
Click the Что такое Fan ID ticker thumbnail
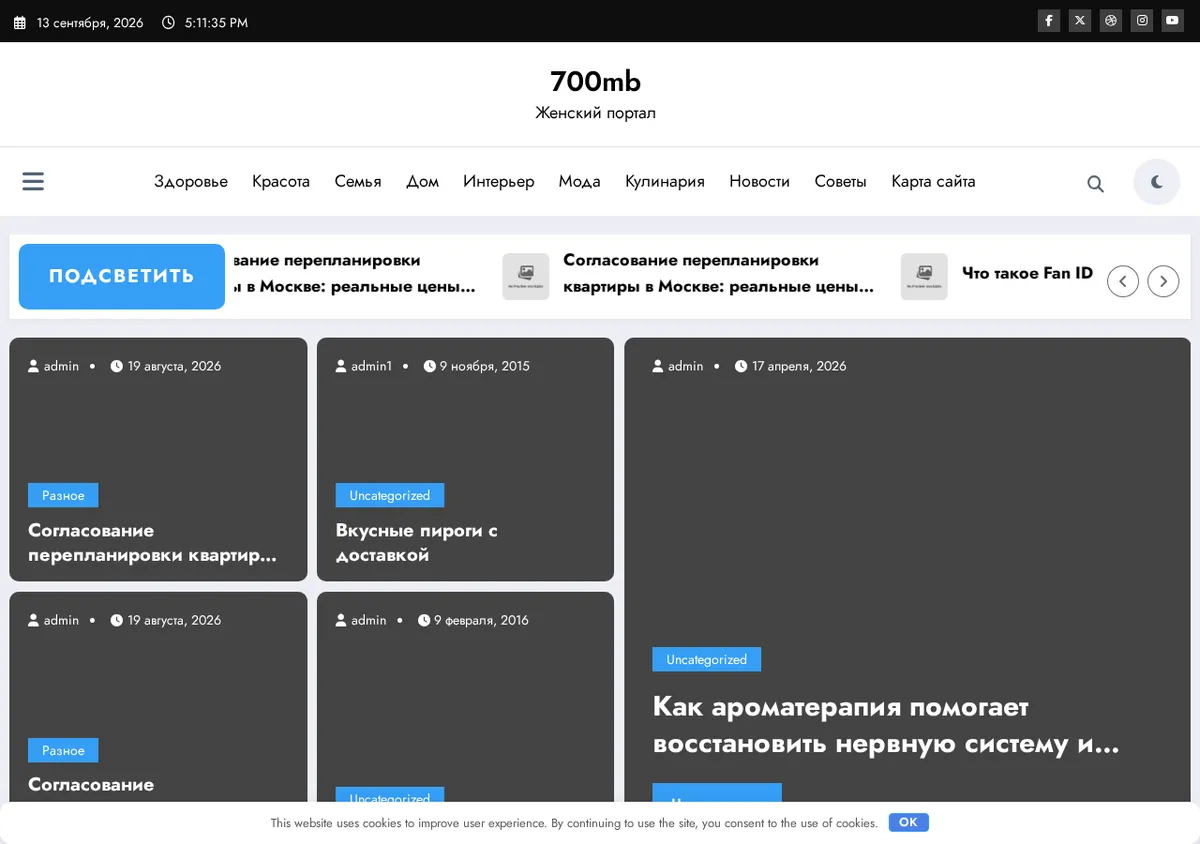click(x=924, y=276)
